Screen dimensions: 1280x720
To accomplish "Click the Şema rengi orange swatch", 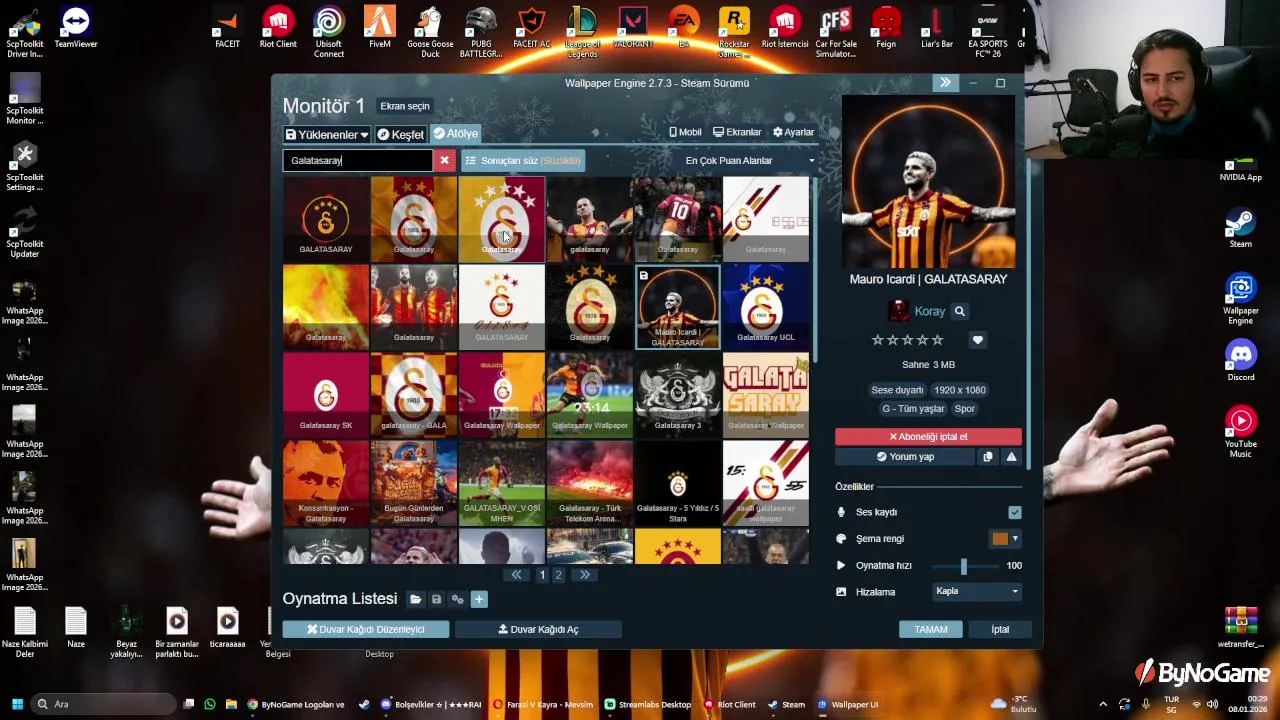I will (1000, 539).
